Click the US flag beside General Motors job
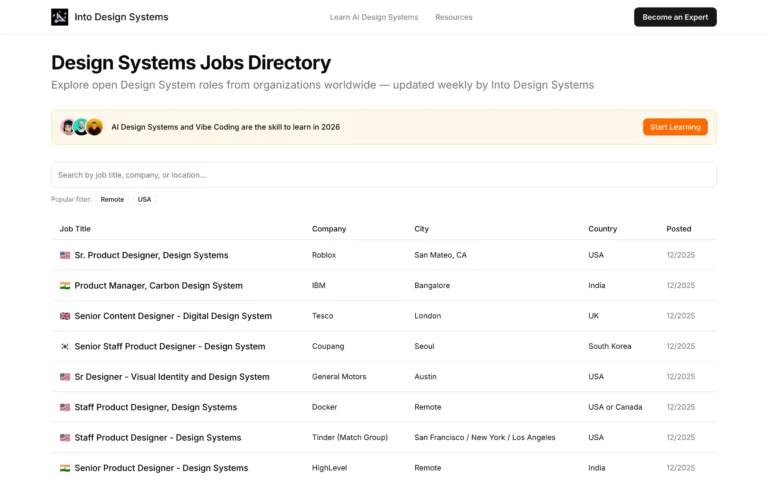 (65, 377)
